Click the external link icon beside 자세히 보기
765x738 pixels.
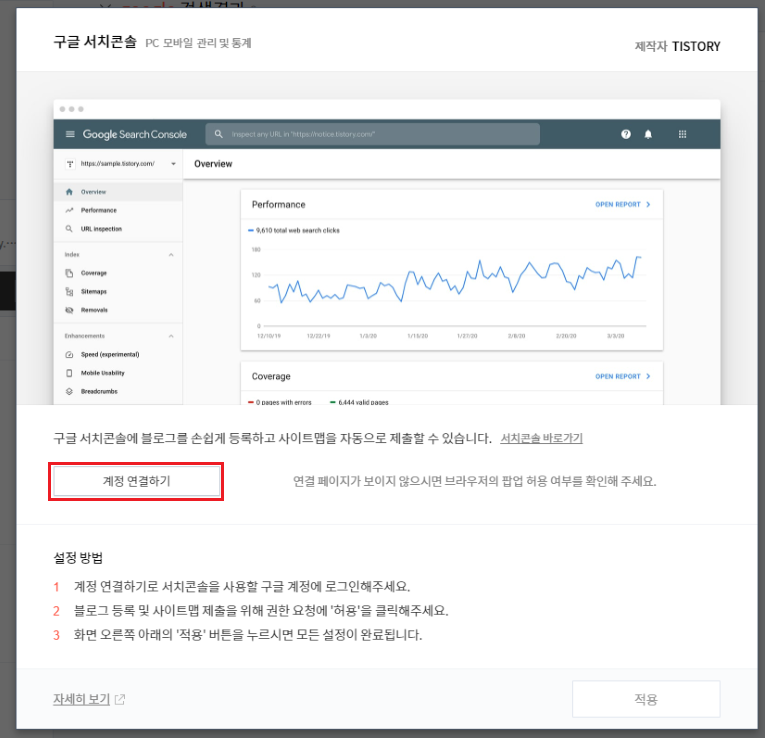pyautogui.click(x=120, y=699)
